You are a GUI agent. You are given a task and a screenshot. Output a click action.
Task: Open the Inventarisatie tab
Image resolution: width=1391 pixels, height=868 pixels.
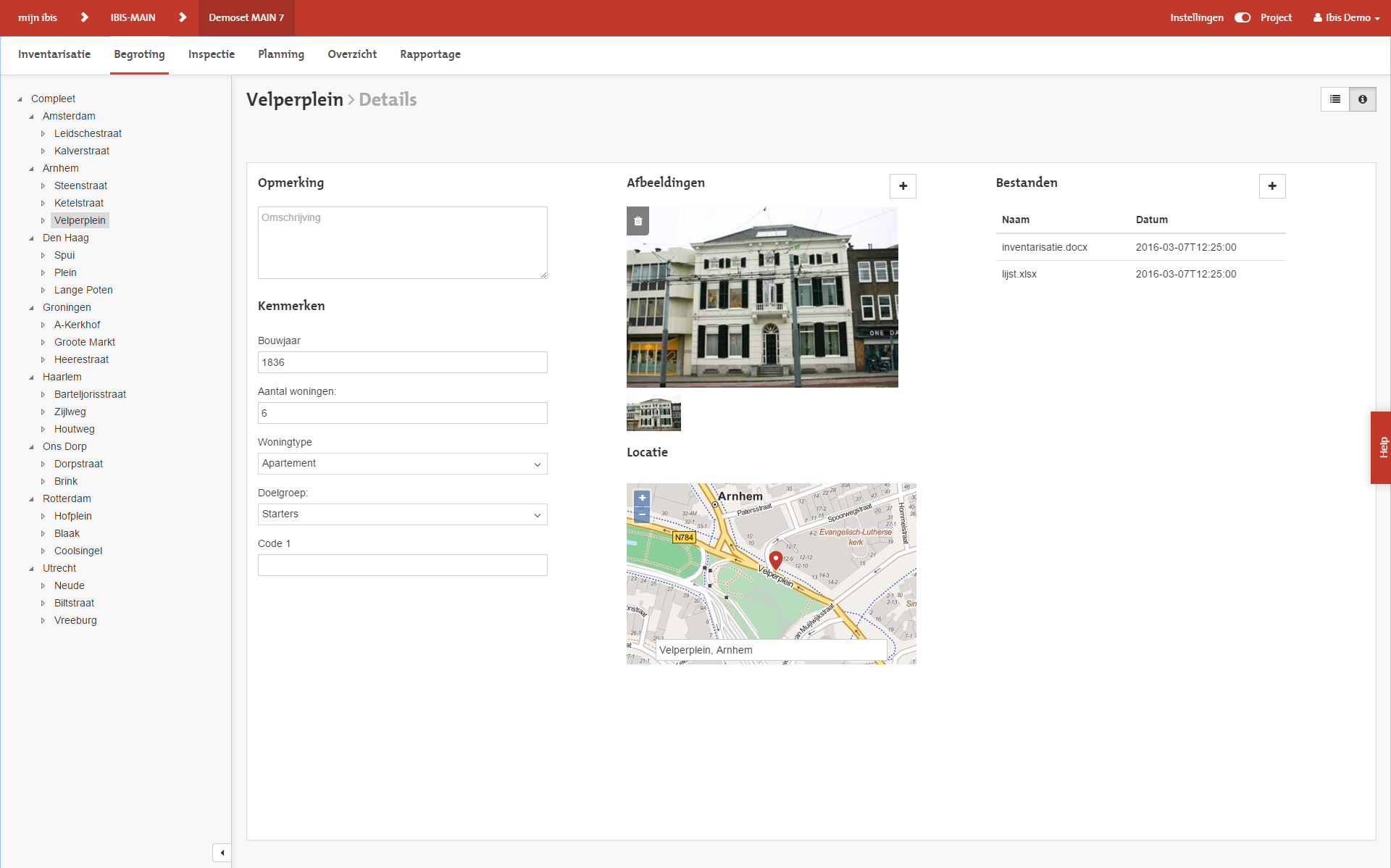(54, 54)
